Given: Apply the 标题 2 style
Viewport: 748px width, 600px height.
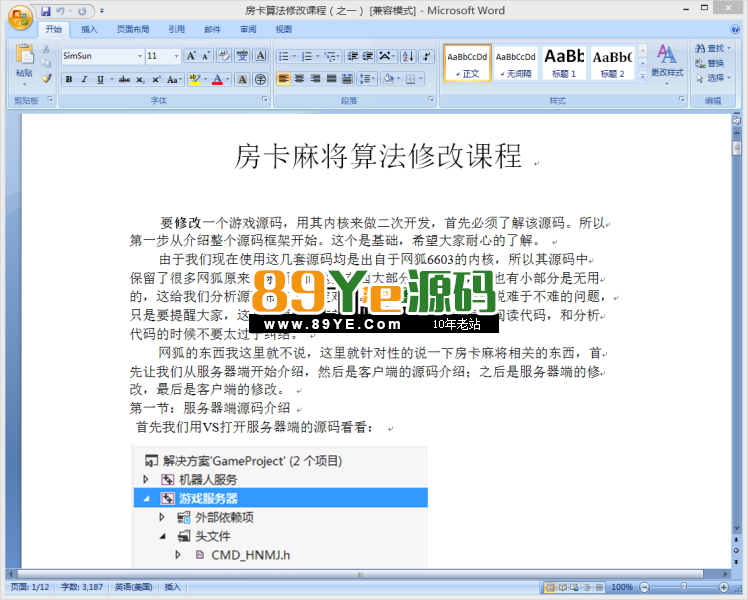Looking at the screenshot, I should tap(613, 63).
